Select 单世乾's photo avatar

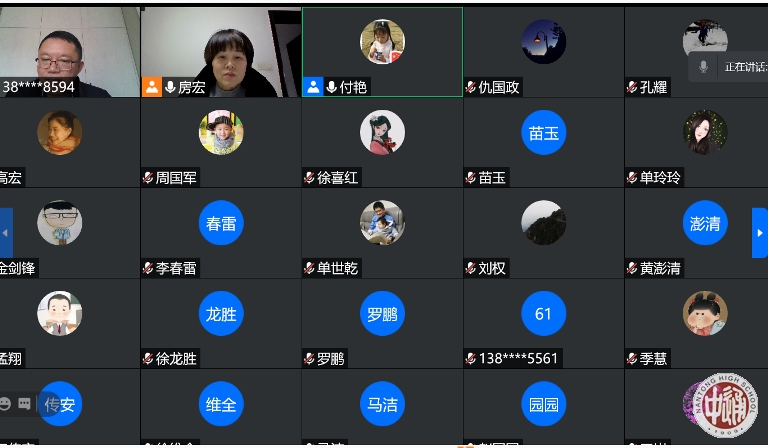pos(382,223)
